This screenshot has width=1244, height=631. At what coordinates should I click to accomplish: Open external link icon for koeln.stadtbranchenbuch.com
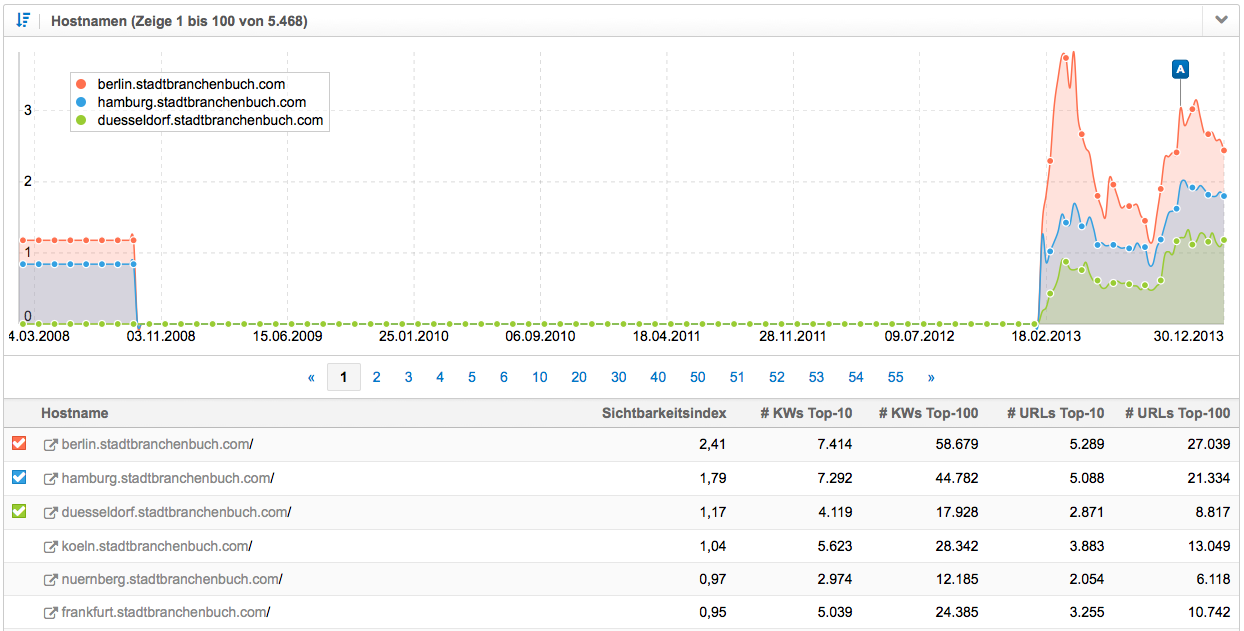(x=50, y=547)
